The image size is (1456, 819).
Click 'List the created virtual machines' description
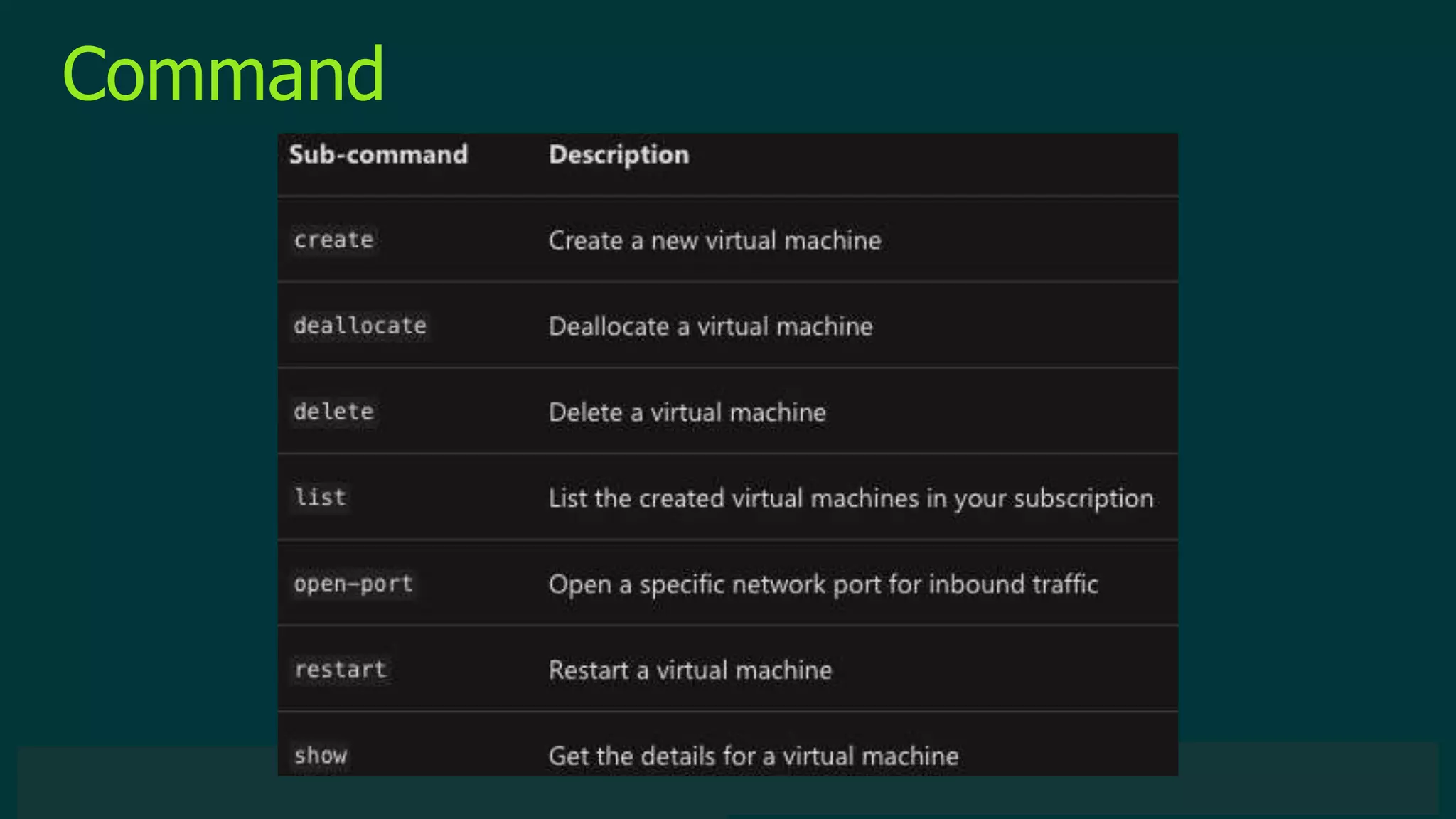732,498
